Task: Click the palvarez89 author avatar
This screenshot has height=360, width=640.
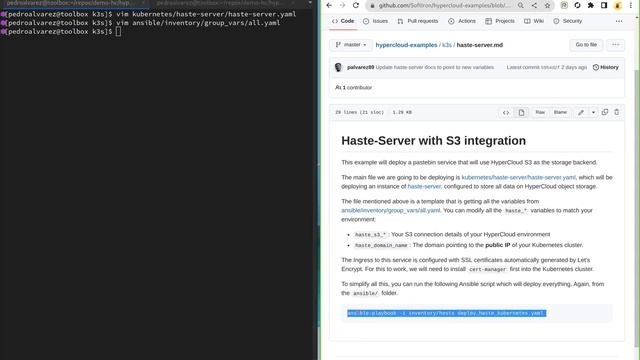Action: (338, 67)
